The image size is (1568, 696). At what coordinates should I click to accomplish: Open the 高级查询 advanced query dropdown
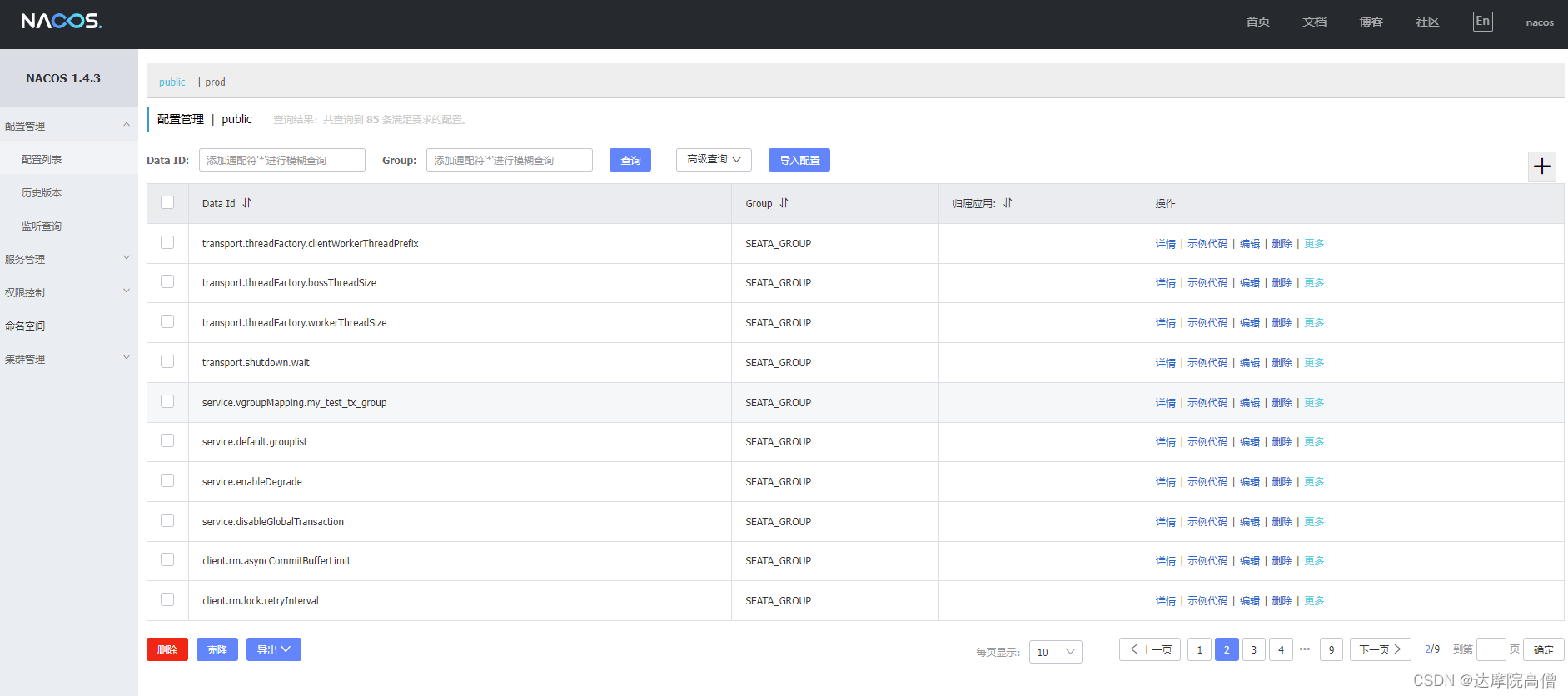click(x=714, y=159)
